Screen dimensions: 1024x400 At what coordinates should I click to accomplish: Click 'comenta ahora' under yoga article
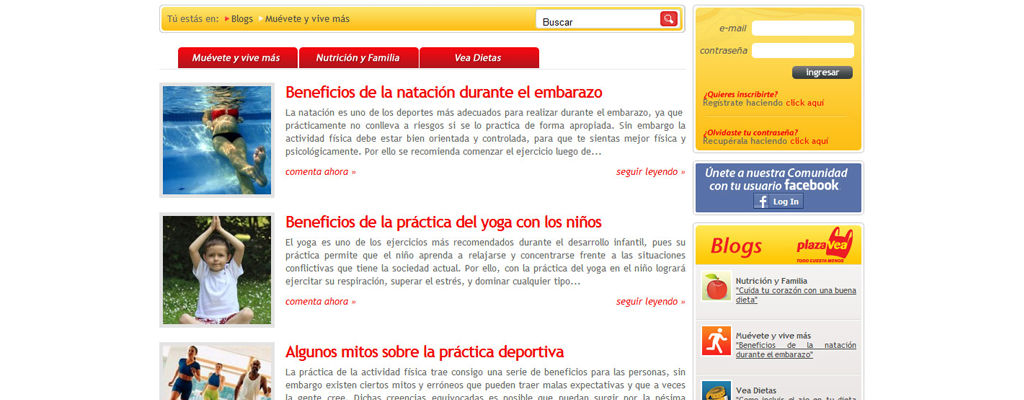(x=321, y=301)
